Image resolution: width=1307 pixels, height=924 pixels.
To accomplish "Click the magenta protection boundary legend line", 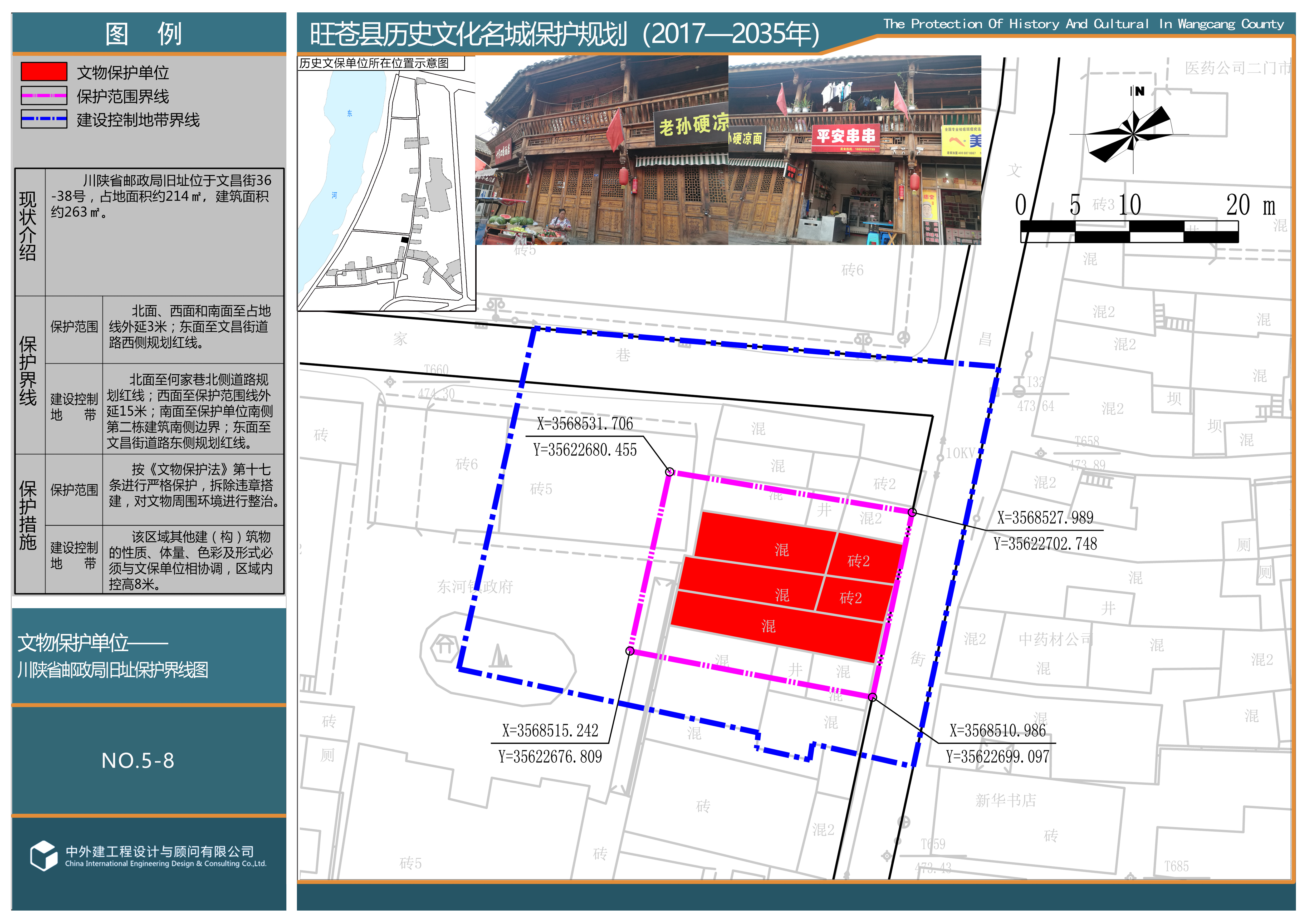I will pyautogui.click(x=44, y=96).
